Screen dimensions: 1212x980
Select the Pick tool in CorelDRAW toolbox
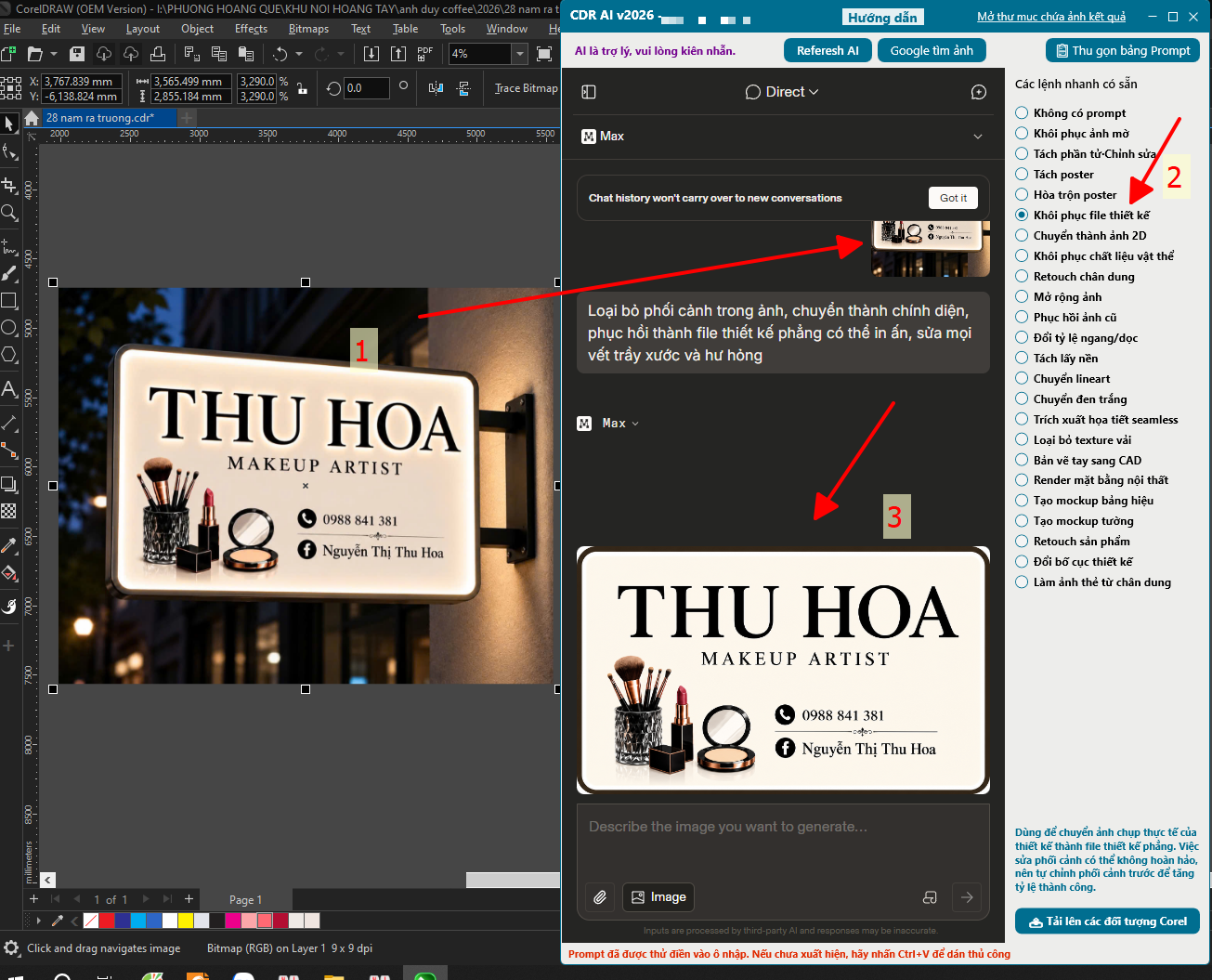pyautogui.click(x=9, y=124)
